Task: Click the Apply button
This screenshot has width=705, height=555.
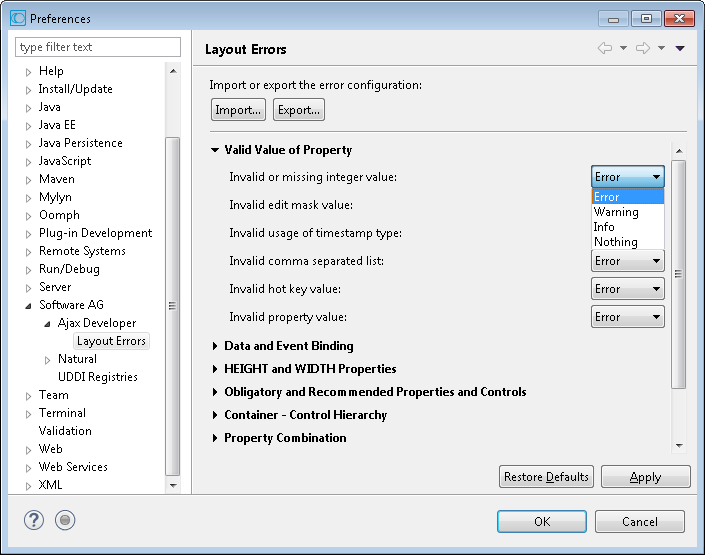Action: [x=645, y=477]
